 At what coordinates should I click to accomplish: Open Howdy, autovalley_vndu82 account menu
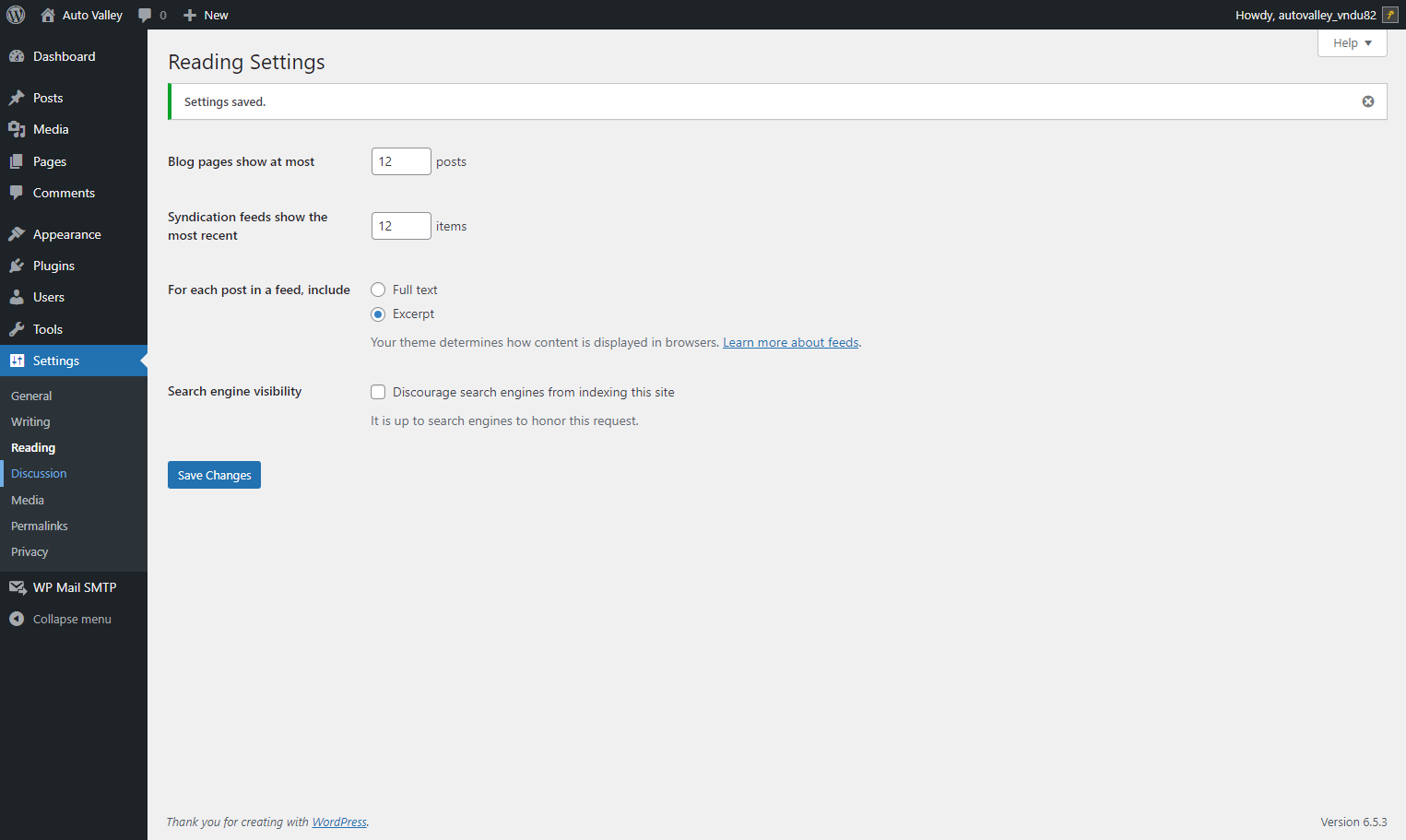1316,15
